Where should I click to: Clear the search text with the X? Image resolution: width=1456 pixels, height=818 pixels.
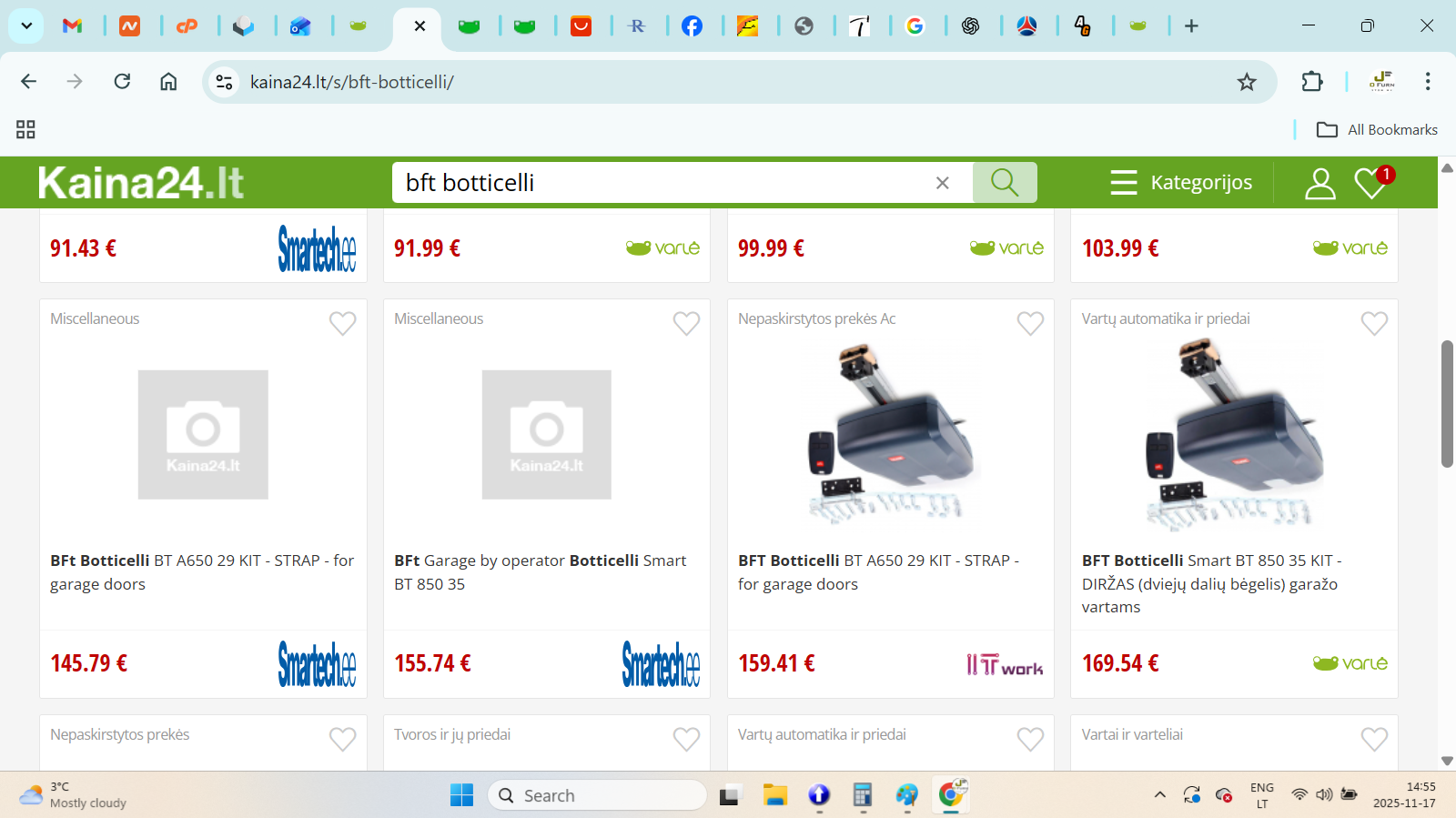point(943,183)
